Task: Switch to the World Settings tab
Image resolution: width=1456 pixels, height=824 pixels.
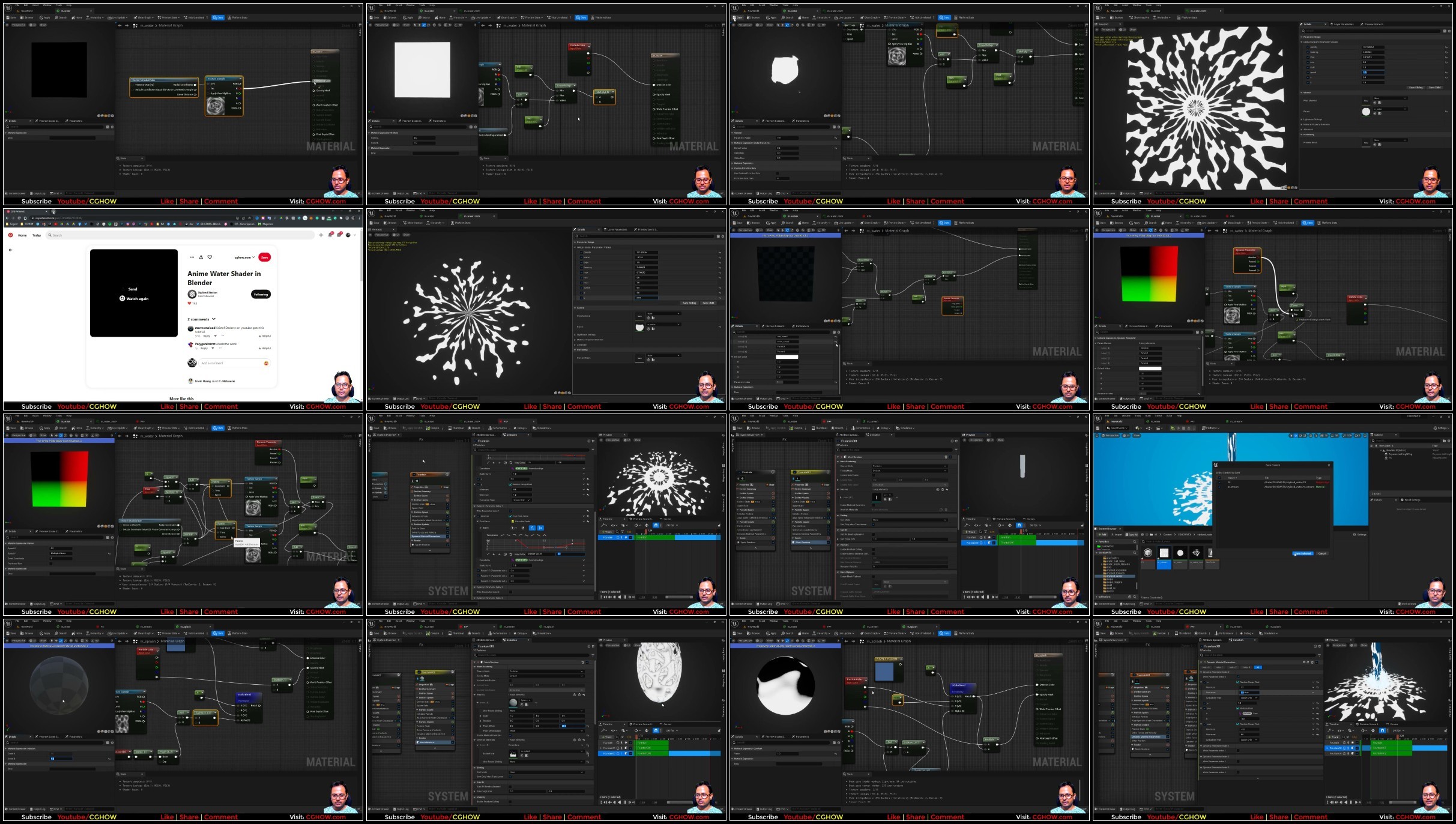Action: coord(1412,499)
